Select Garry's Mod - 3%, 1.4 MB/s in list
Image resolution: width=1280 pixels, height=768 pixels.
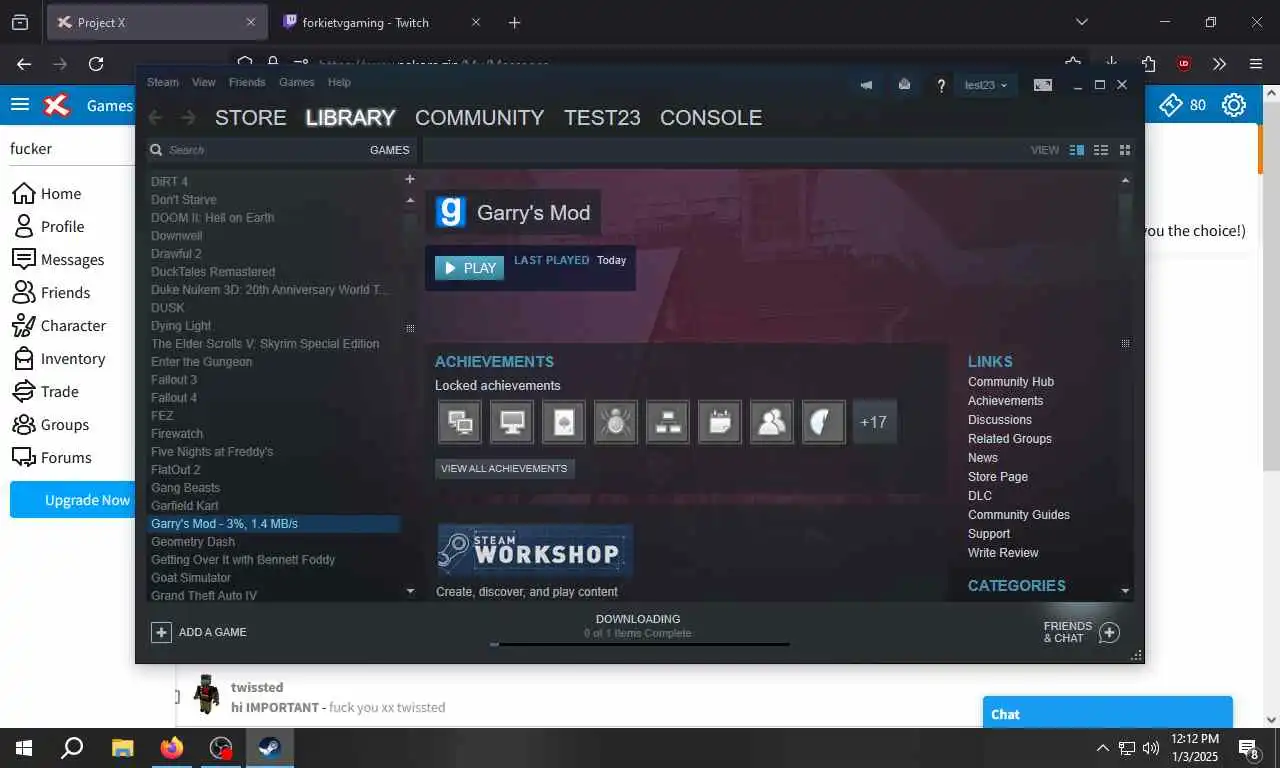click(273, 524)
